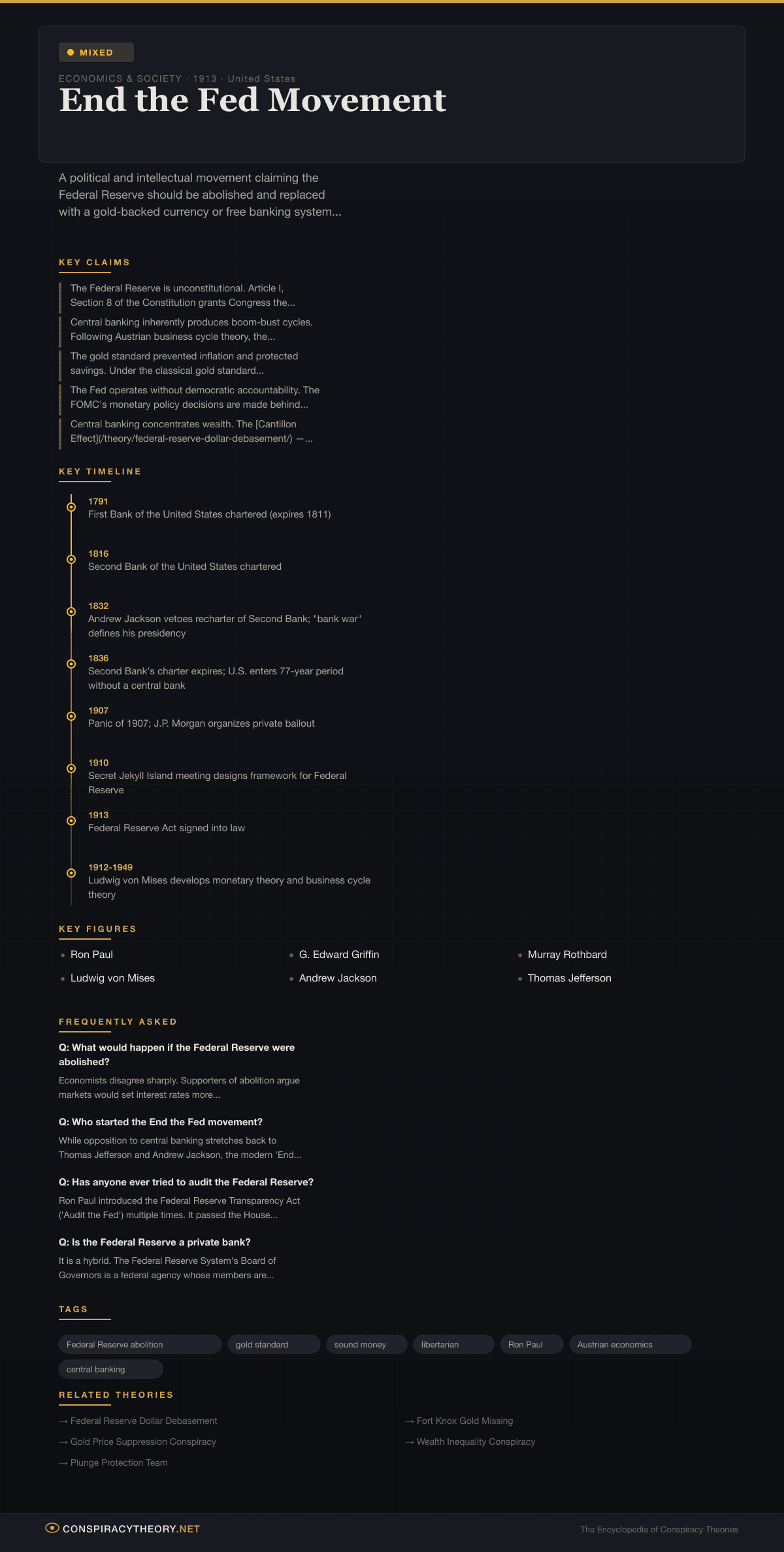This screenshot has width=784, height=1552.
Task: Open the Plunge Protection Team link
Action: coord(118,1462)
